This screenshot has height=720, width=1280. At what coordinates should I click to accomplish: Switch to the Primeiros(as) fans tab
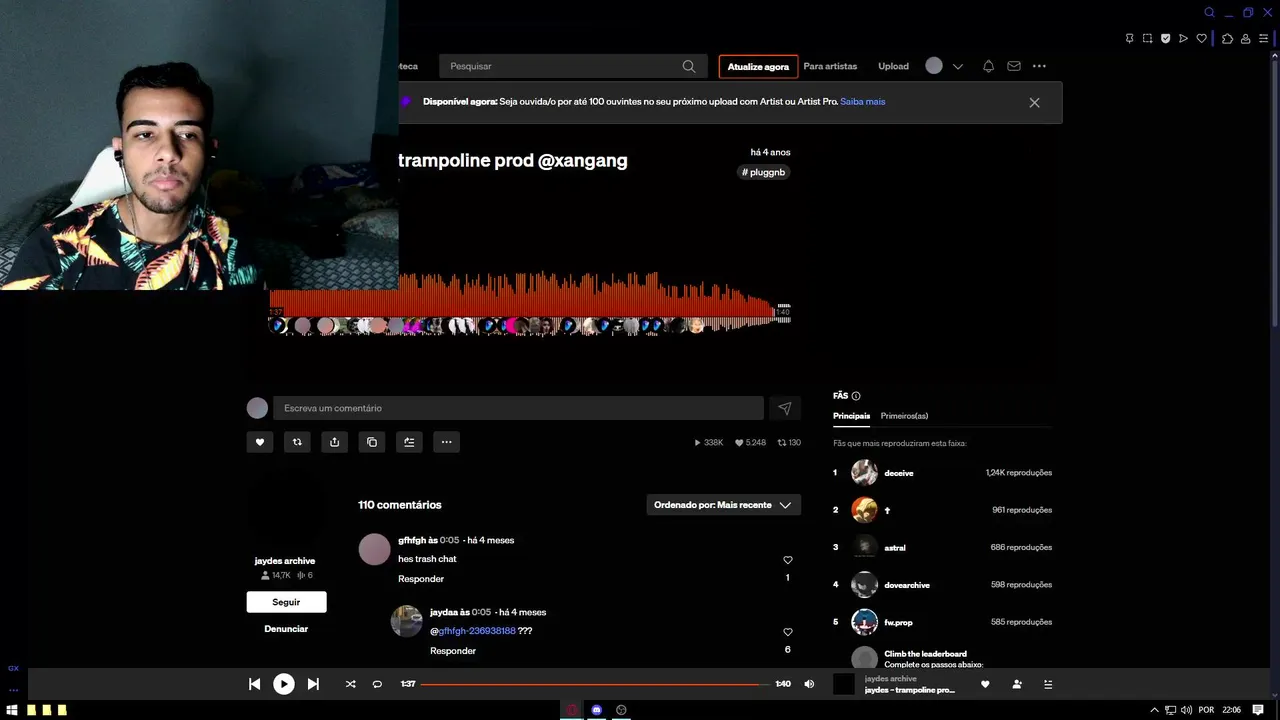(904, 416)
